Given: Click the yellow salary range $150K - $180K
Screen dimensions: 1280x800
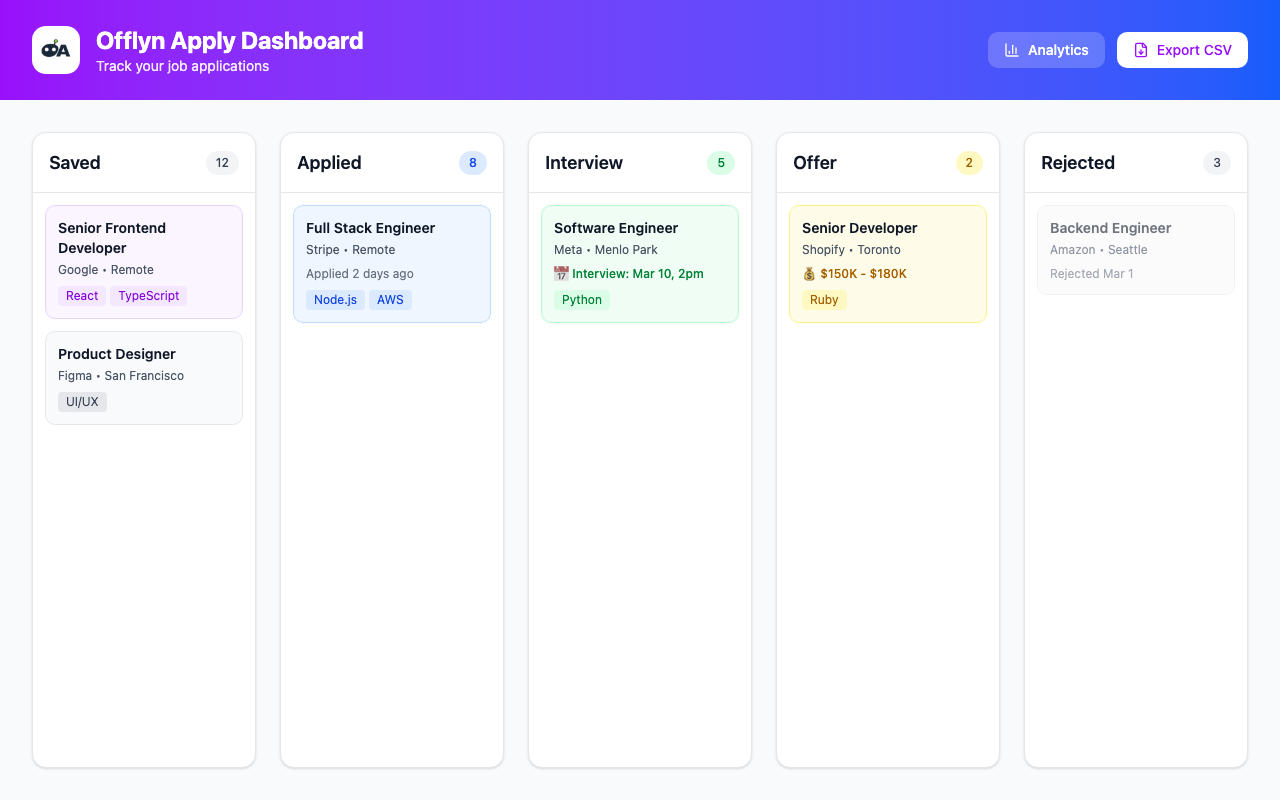Looking at the screenshot, I should (x=864, y=273).
